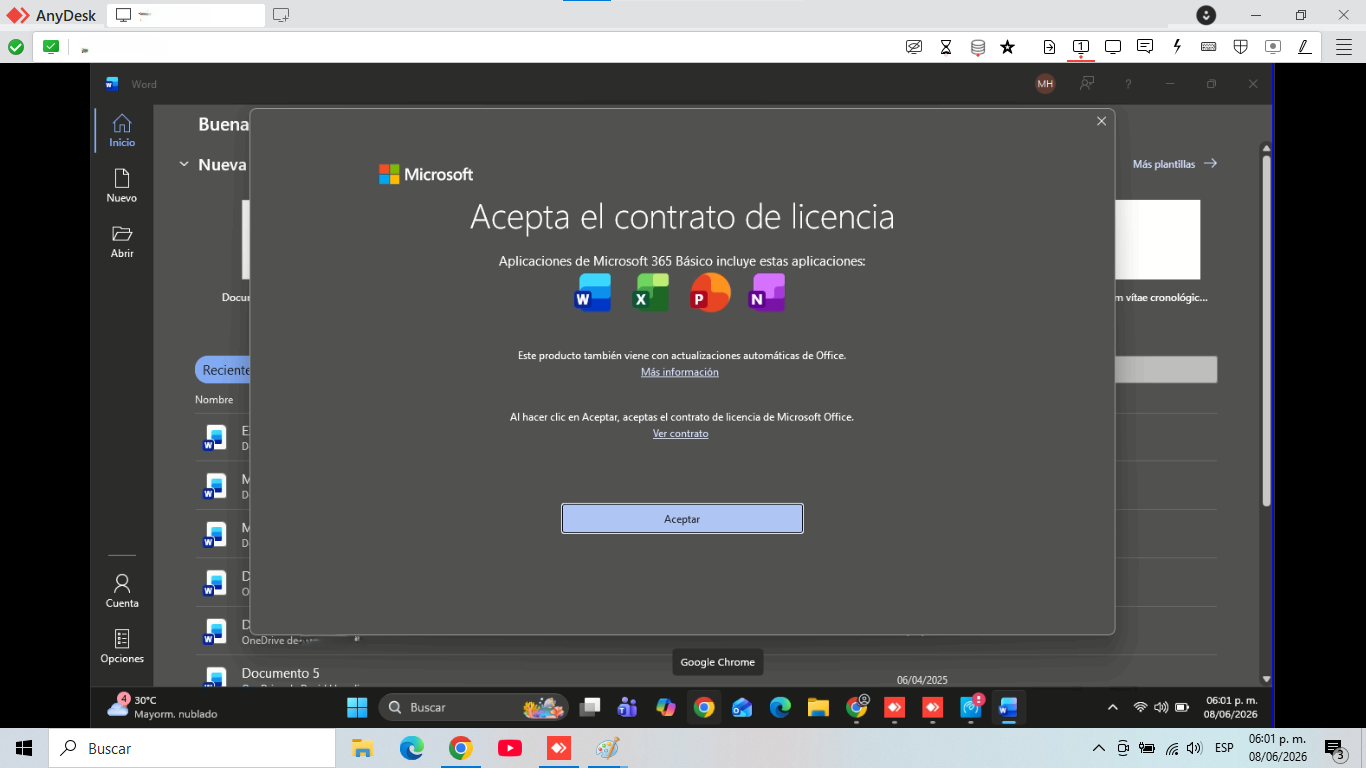Open Opciones in Word sidebar
Screen dimensions: 1366x770
pos(122,646)
